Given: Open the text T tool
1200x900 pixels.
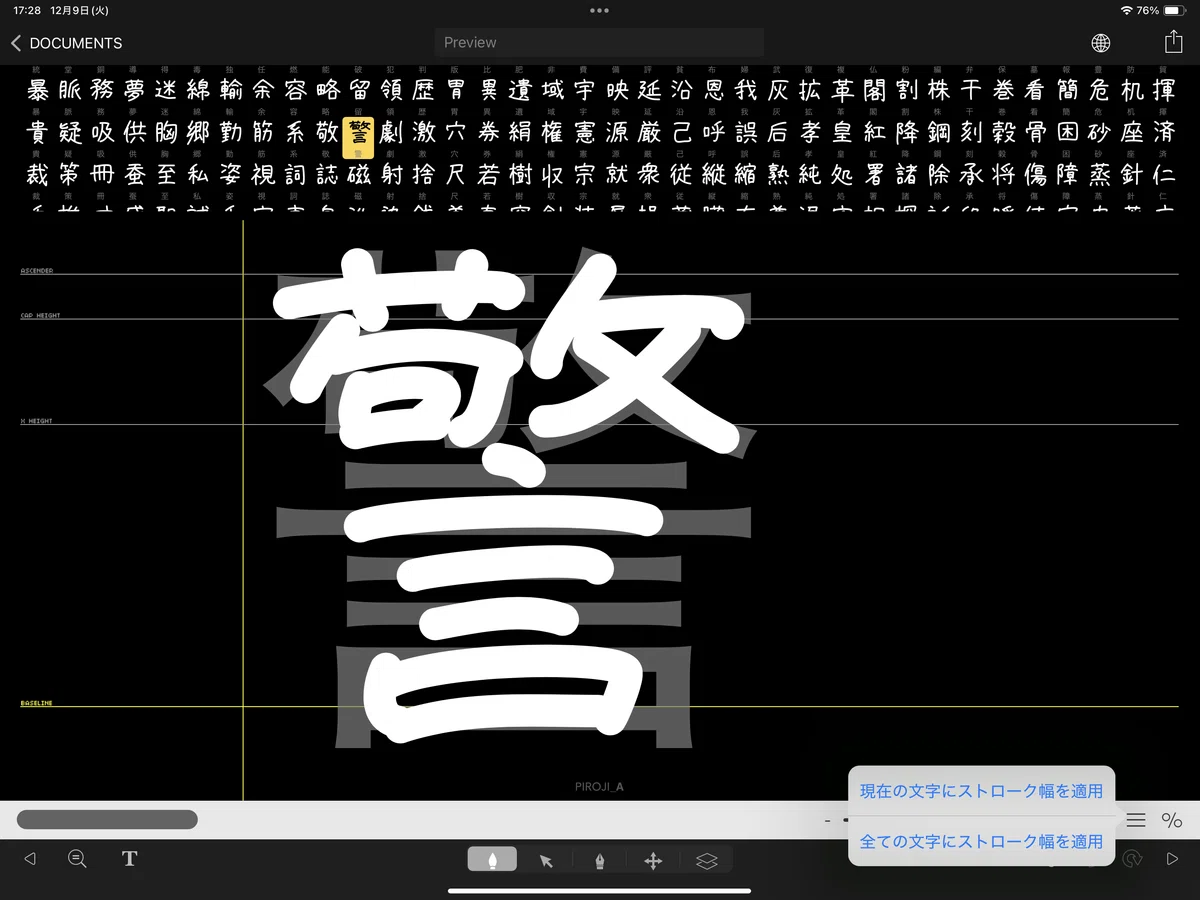Looking at the screenshot, I should click(129, 859).
